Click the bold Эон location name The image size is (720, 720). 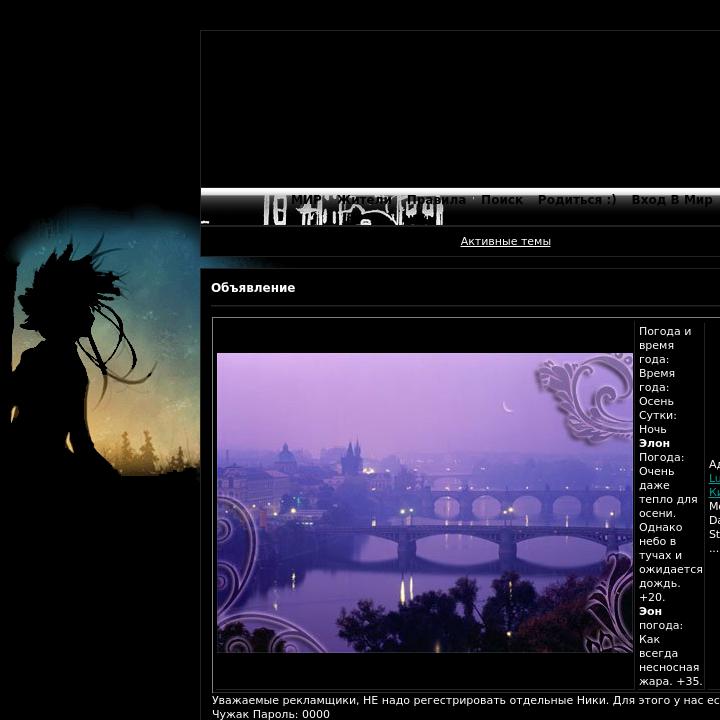(x=650, y=612)
